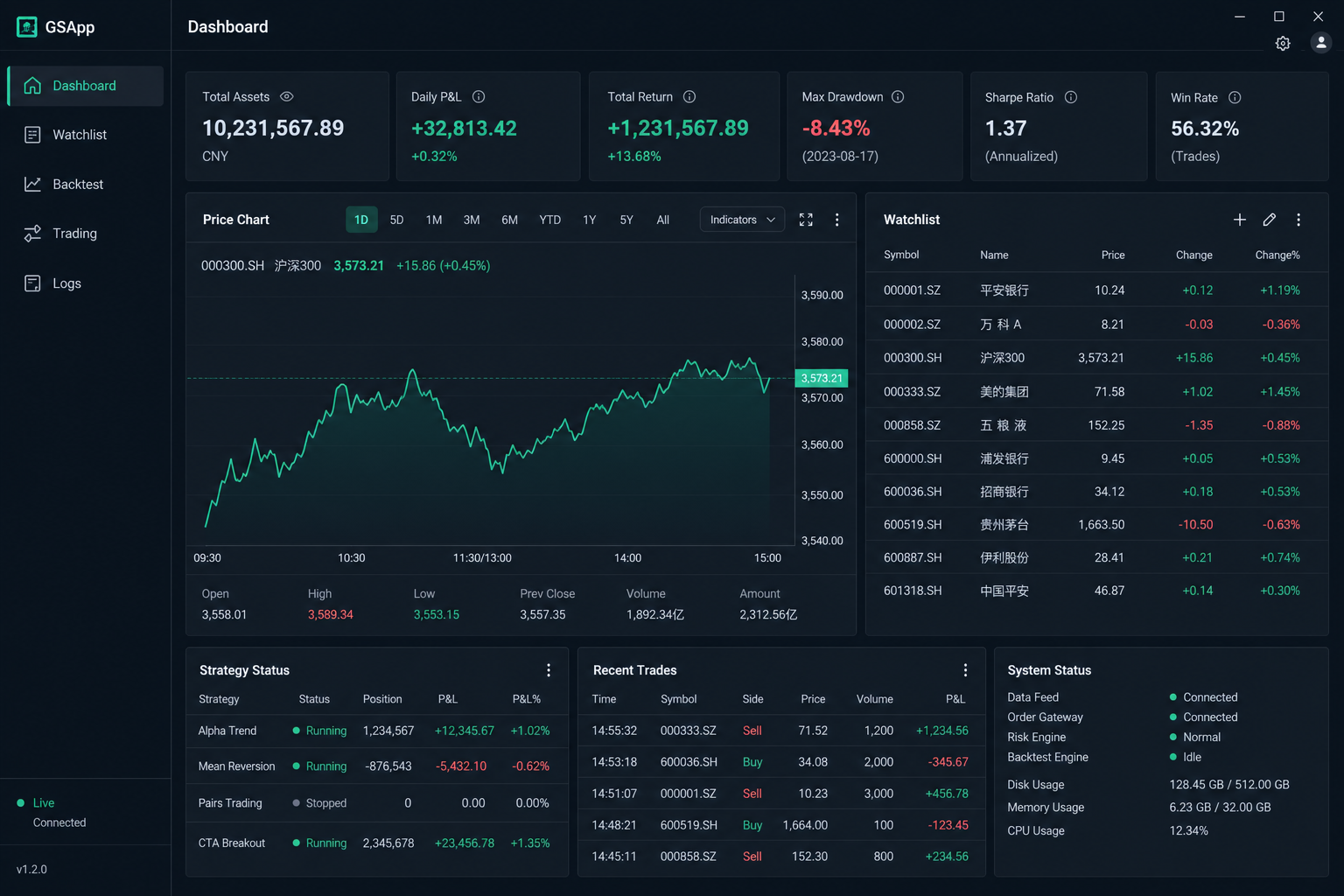1344x896 pixels.
Task: Click the Live connection status indicator
Action: point(36,803)
